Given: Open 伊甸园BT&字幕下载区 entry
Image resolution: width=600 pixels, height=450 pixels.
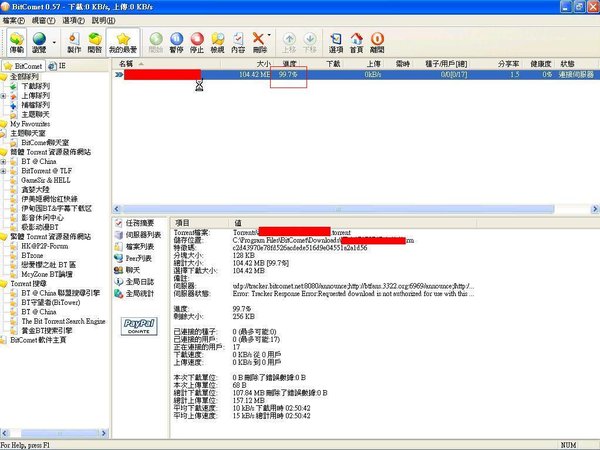Looking at the screenshot, I should coord(57,209).
